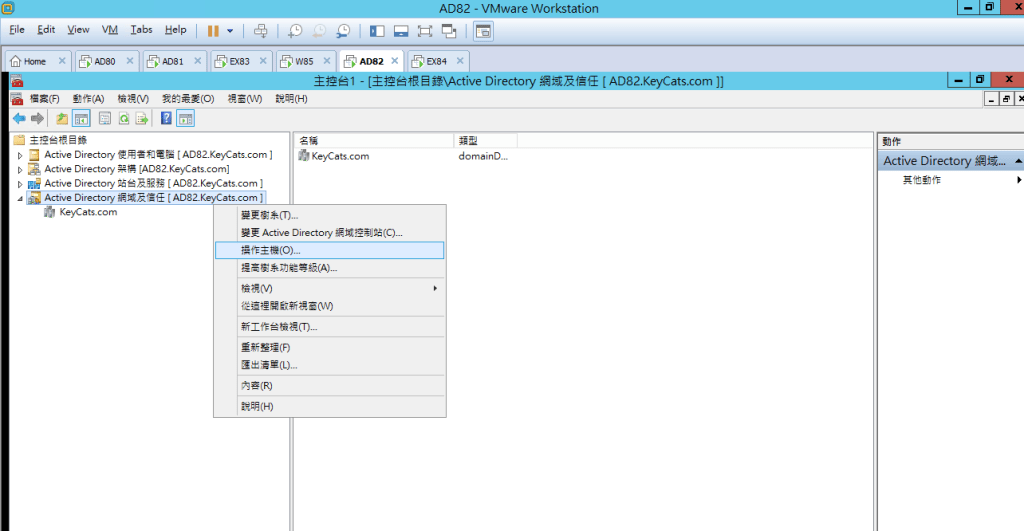
Task: Click VMware send Ctrl+Alt+Del icon
Action: [x=261, y=31]
